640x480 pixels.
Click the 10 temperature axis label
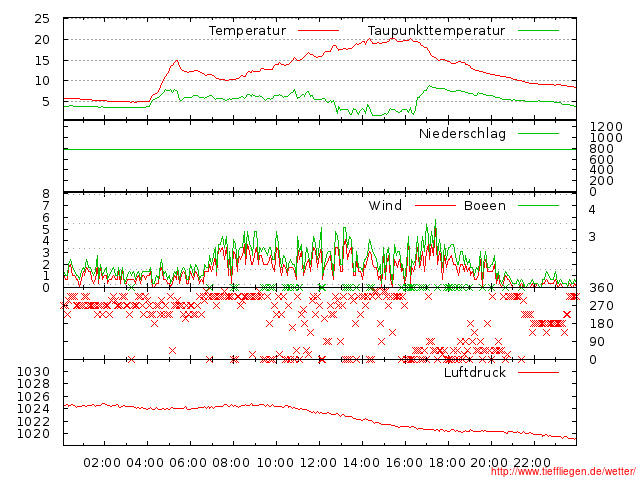coord(42,81)
